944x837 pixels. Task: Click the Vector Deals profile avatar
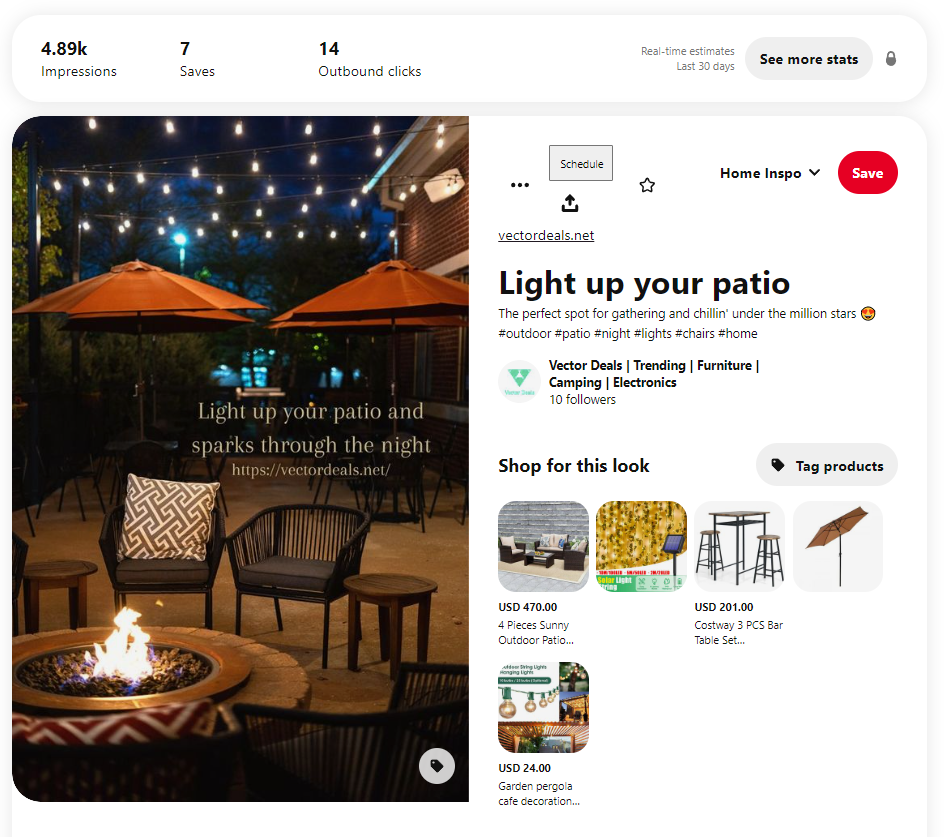coord(519,381)
